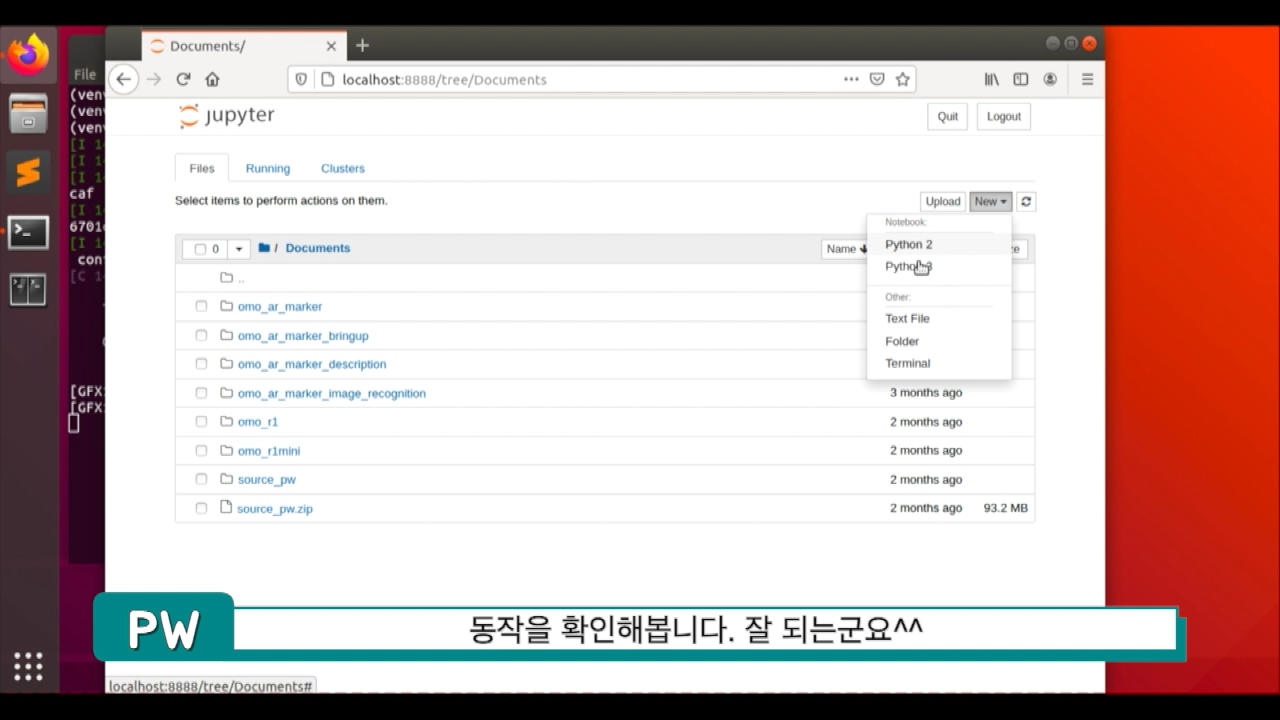Click the Firefox home icon
Image resolution: width=1280 pixels, height=720 pixels.
pyautogui.click(x=212, y=79)
